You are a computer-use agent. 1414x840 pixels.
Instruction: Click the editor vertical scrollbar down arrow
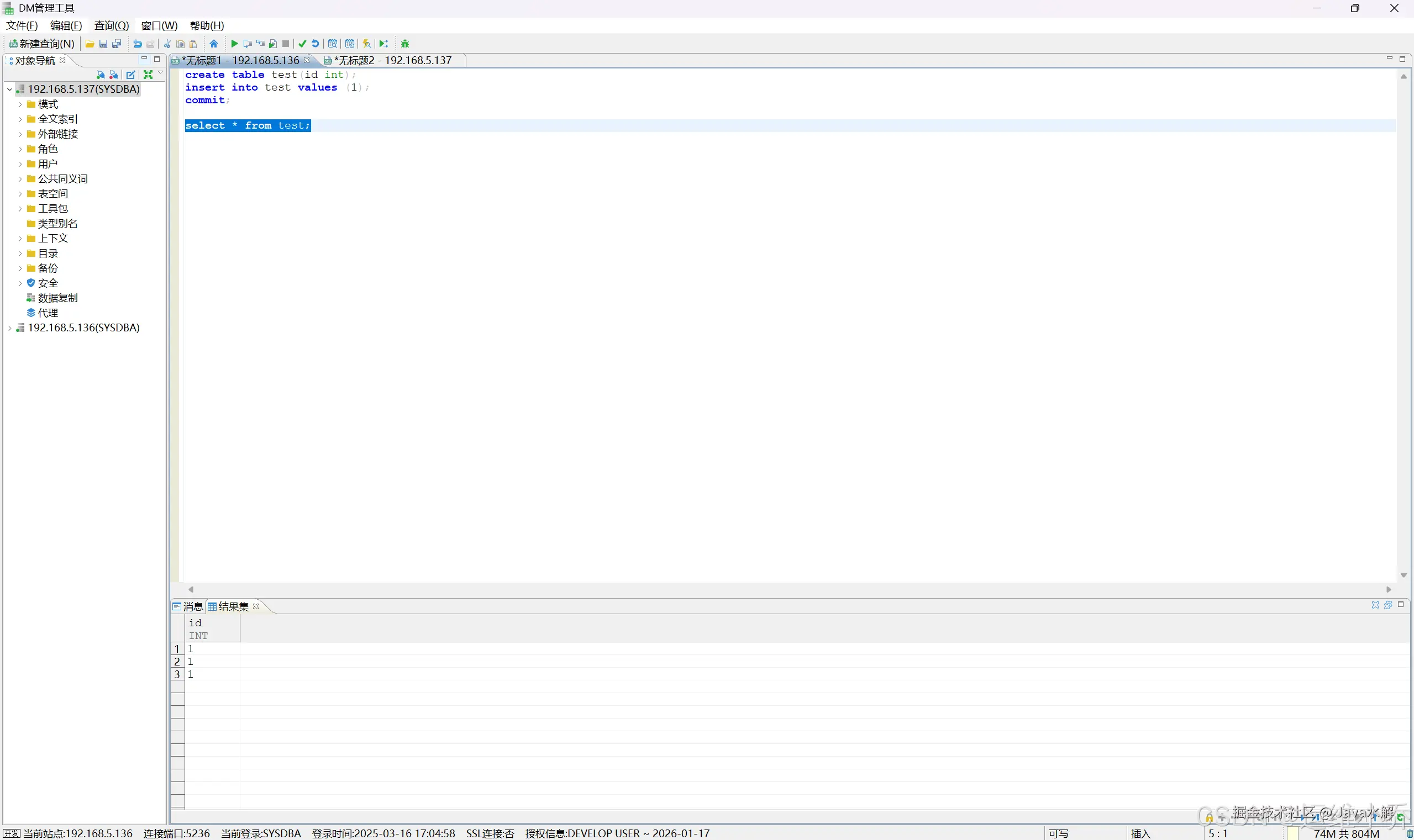pos(1404,575)
